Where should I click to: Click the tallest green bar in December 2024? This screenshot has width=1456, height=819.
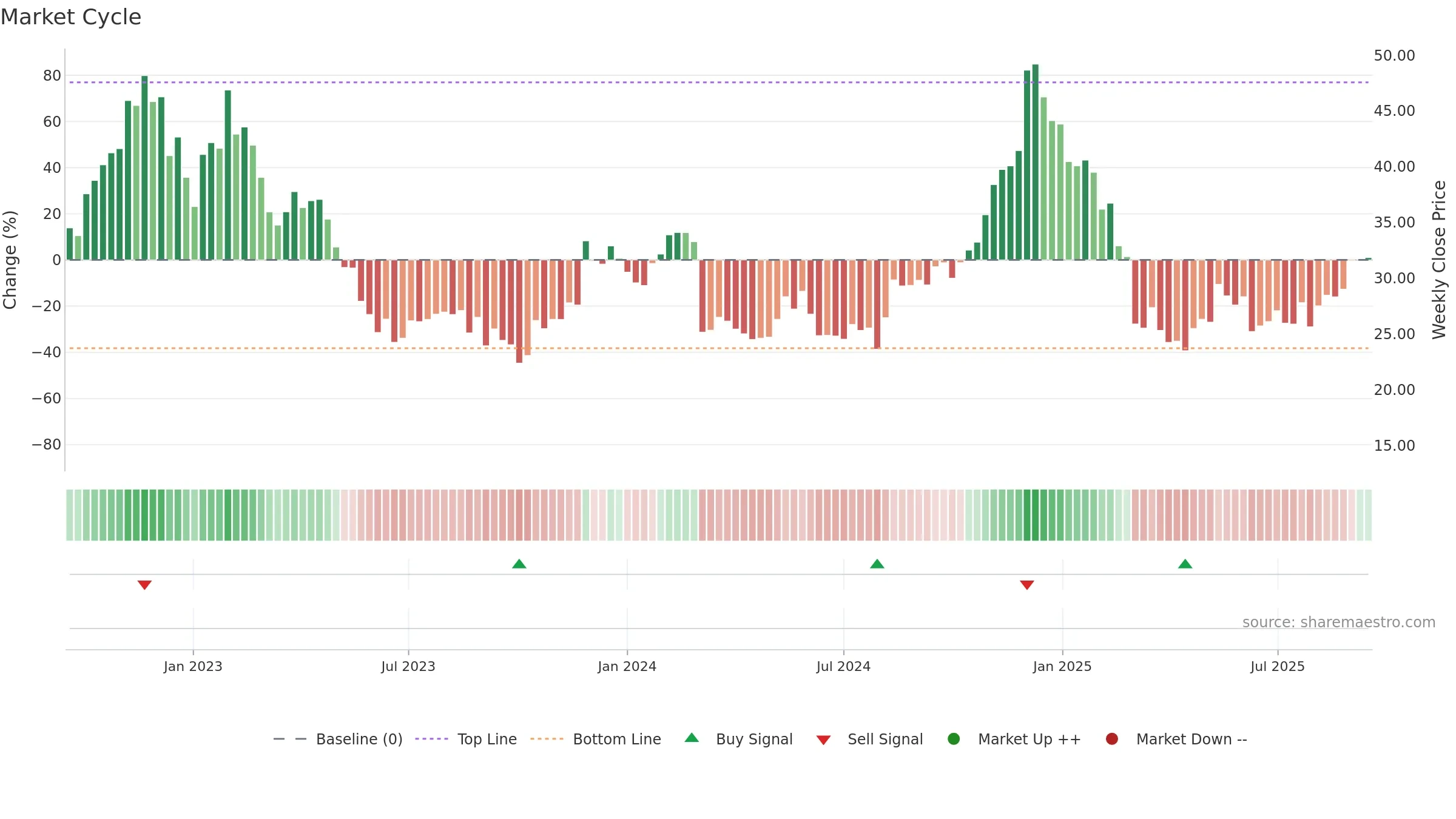[1036, 162]
